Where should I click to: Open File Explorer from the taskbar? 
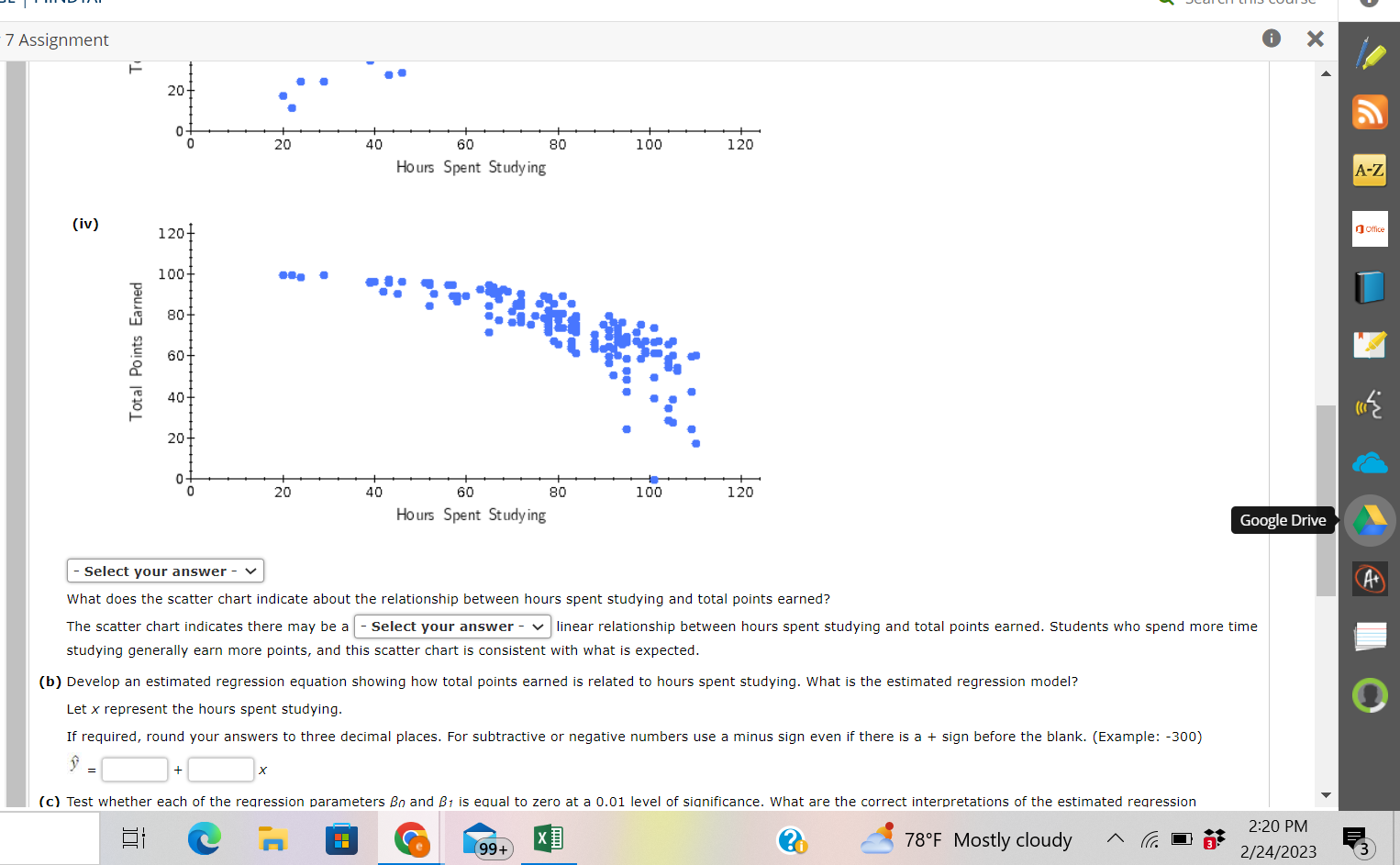272,838
